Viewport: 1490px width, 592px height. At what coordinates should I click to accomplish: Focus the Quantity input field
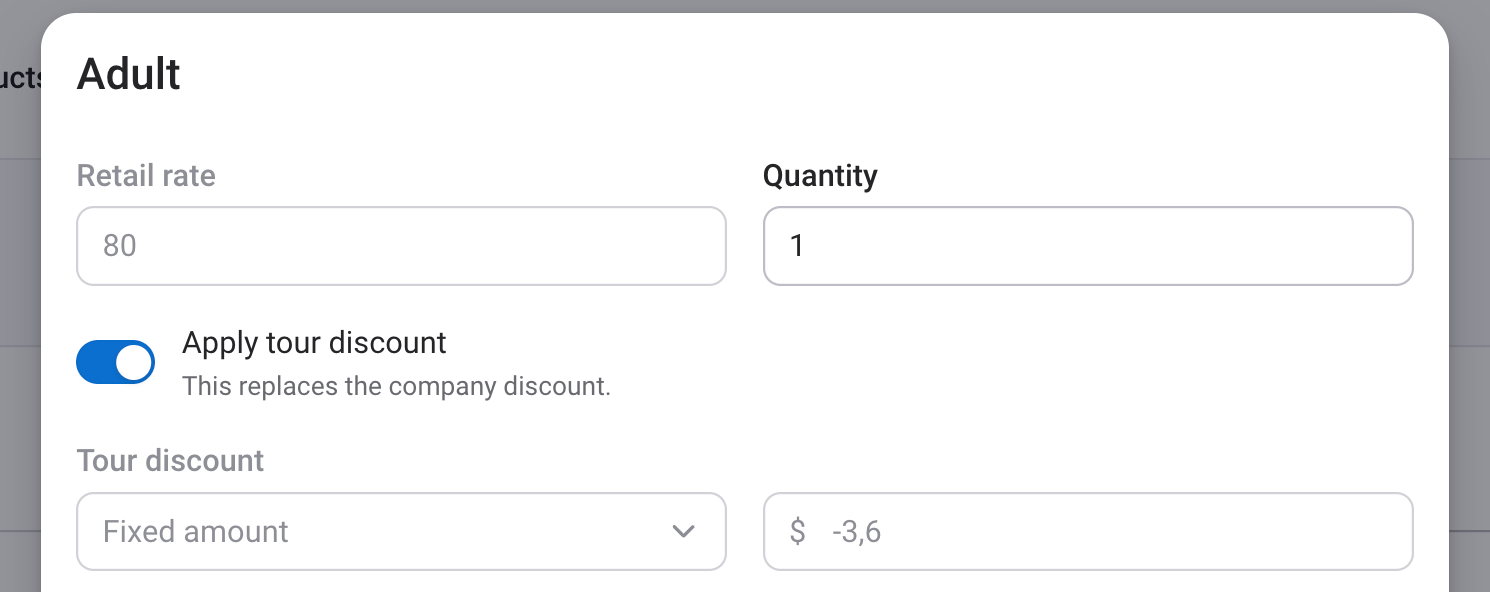[1087, 246]
